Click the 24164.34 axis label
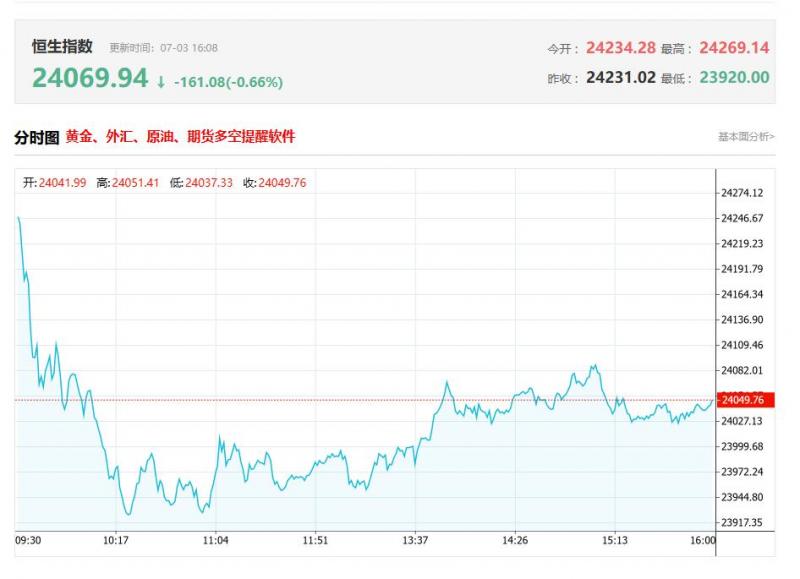800x579 pixels. click(x=742, y=294)
